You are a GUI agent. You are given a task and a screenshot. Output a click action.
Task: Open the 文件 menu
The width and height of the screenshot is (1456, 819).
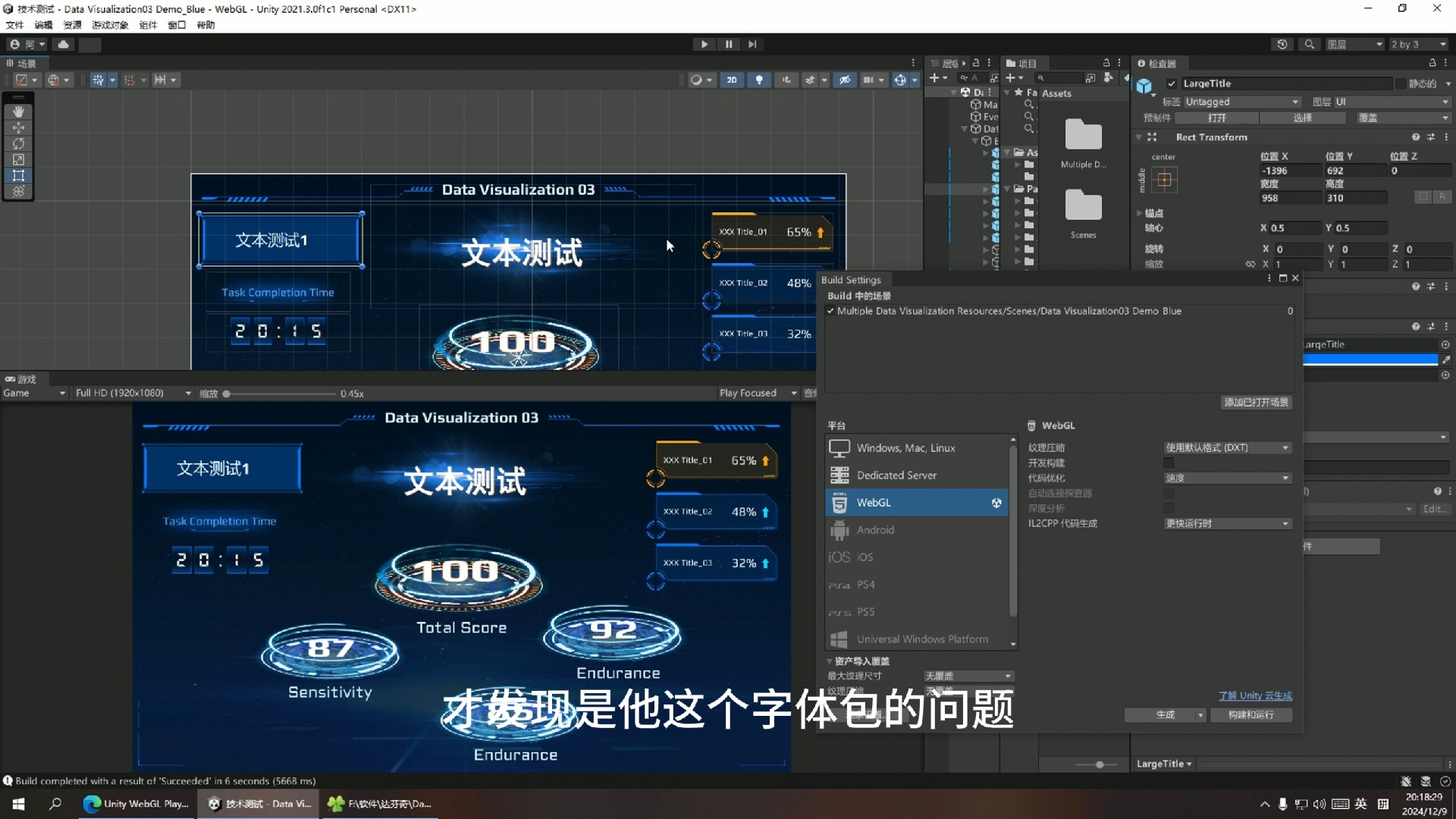(14, 25)
